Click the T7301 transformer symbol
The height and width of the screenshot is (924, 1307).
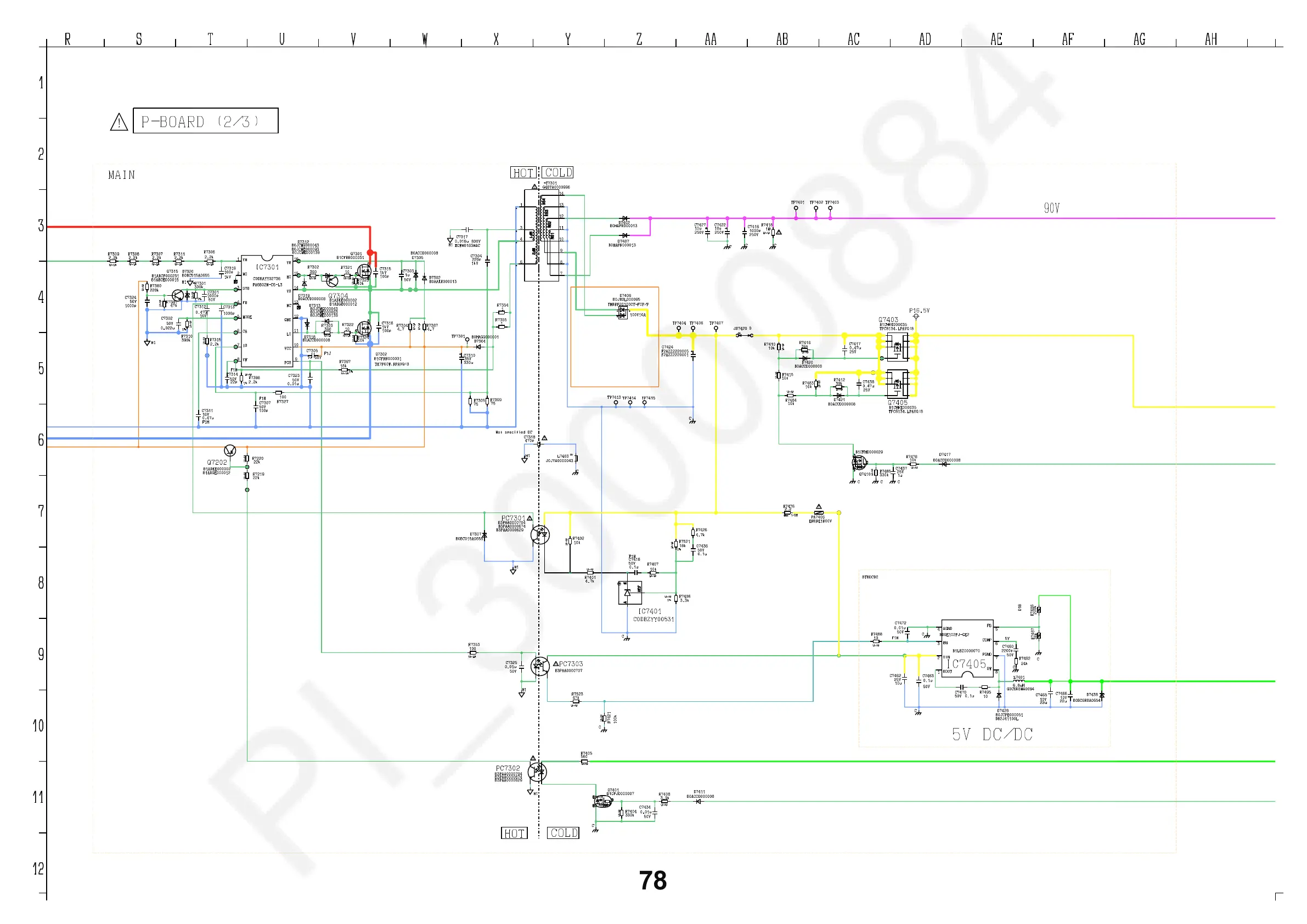[542, 237]
